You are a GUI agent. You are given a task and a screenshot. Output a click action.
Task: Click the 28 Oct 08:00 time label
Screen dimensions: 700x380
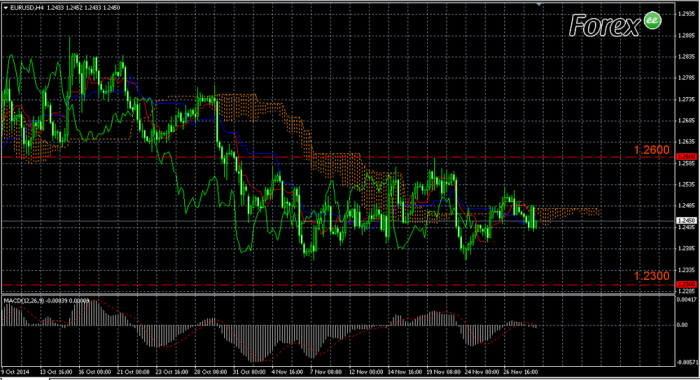[211, 372]
